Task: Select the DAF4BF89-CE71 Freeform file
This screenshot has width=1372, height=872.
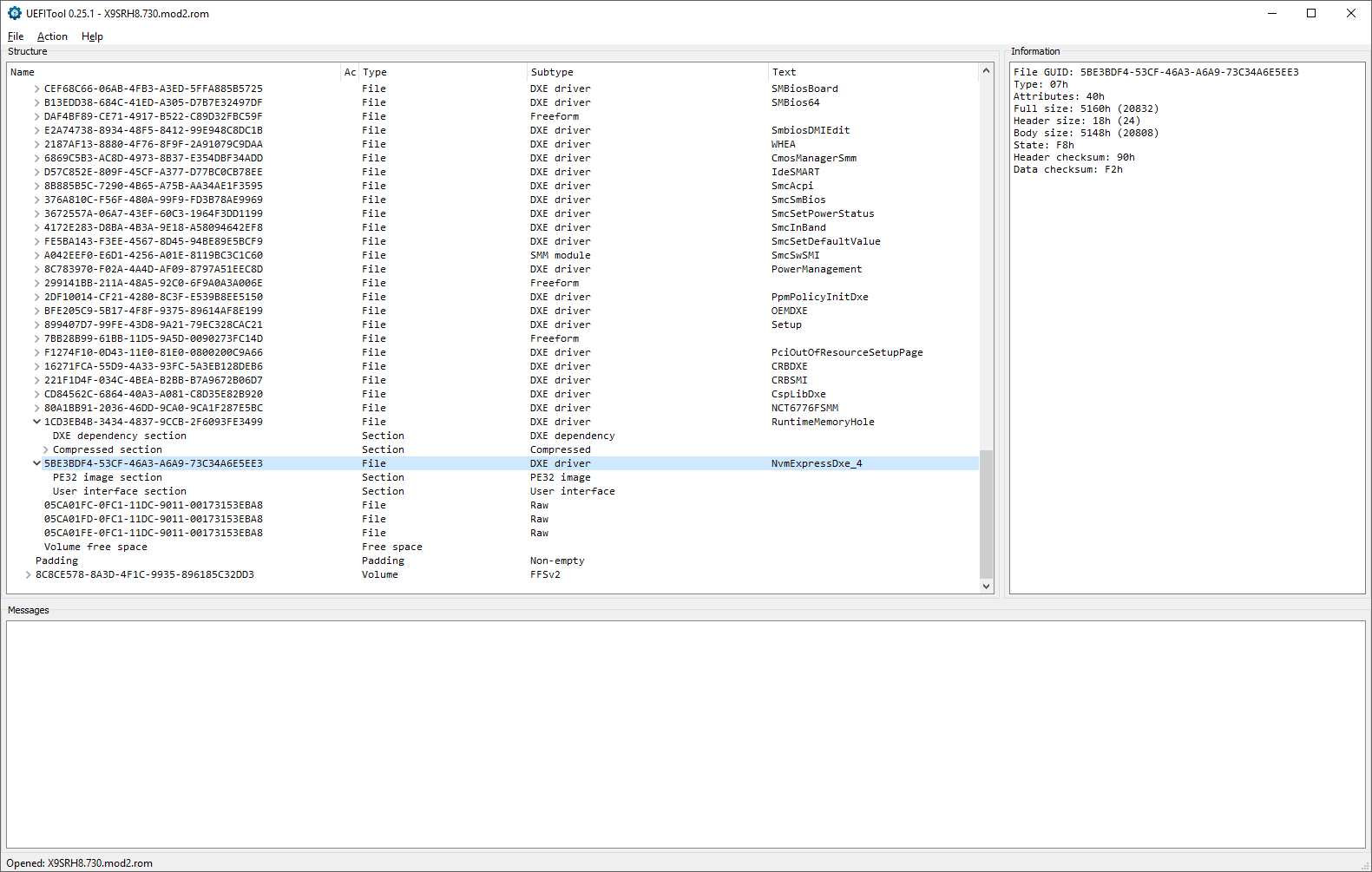Action: point(493,116)
